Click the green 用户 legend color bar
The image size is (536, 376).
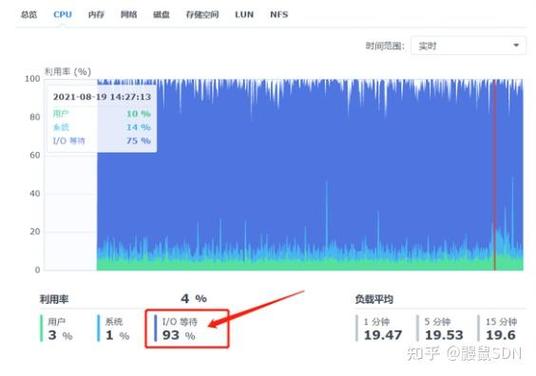click(x=41, y=328)
